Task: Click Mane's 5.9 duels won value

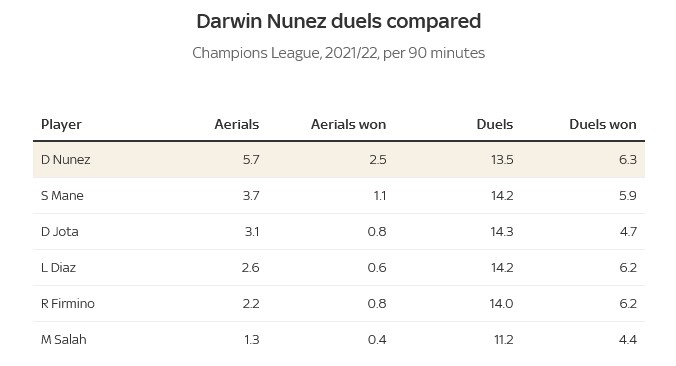Action: point(628,196)
